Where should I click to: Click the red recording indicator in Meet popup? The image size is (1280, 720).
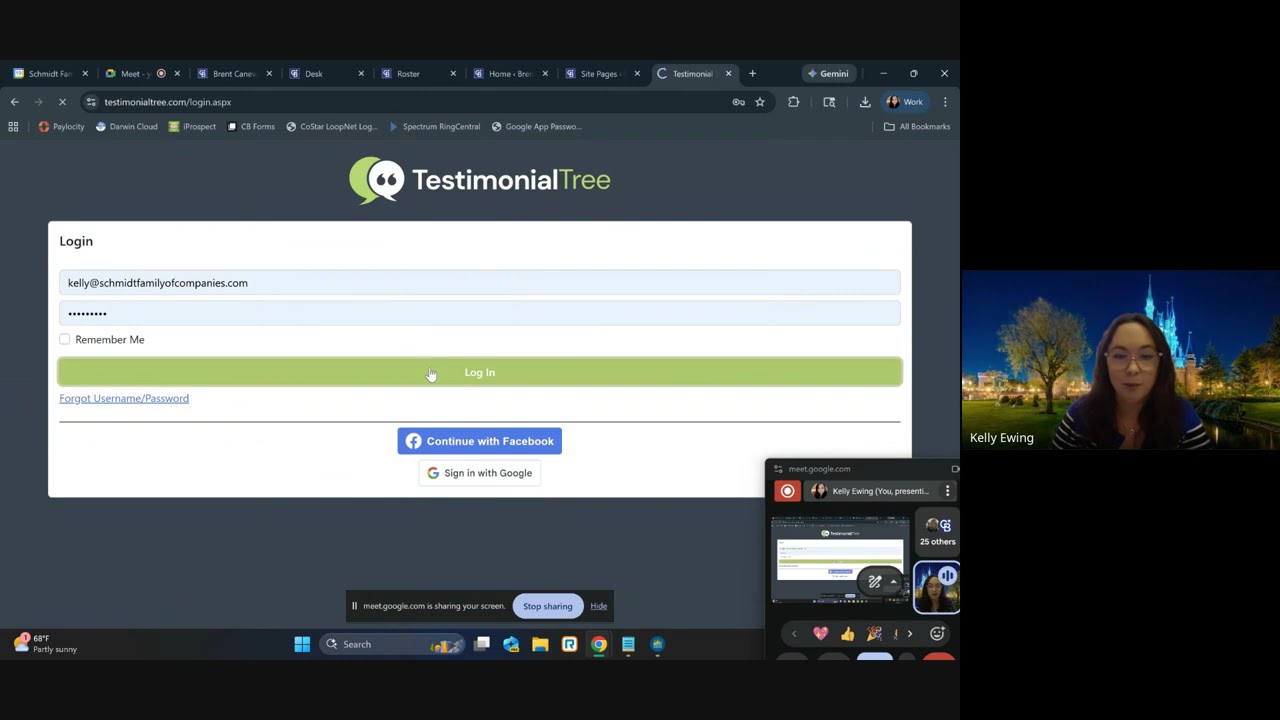pyautogui.click(x=787, y=491)
